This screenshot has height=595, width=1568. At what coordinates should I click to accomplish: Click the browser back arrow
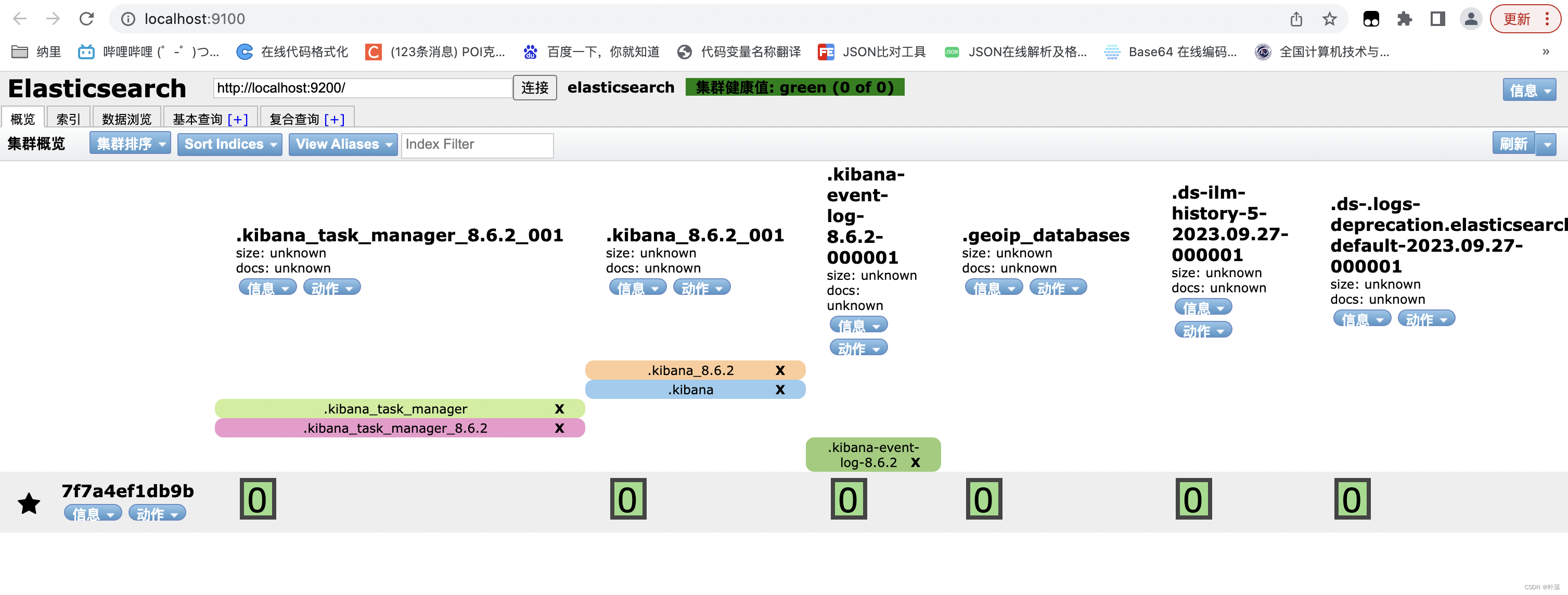(19, 19)
